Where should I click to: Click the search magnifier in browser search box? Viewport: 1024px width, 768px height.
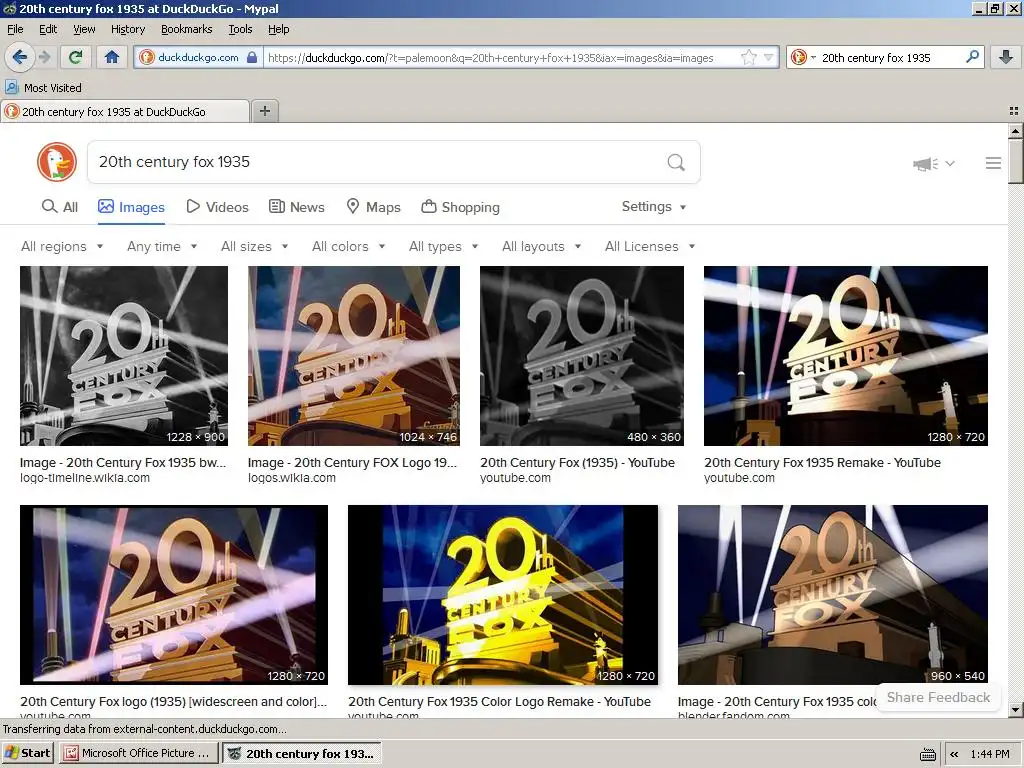pos(972,57)
